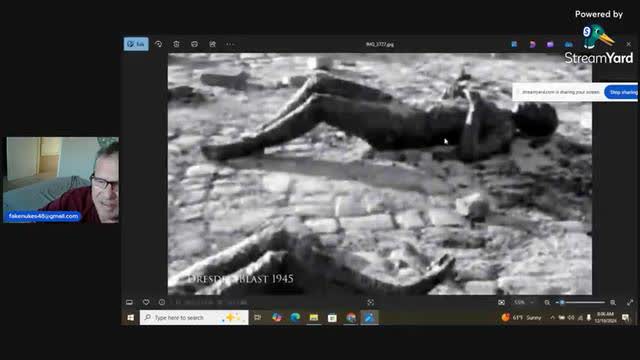The width and height of the screenshot is (640, 360).
Task: Open the zoom percentage dropdown
Action: (x=524, y=302)
